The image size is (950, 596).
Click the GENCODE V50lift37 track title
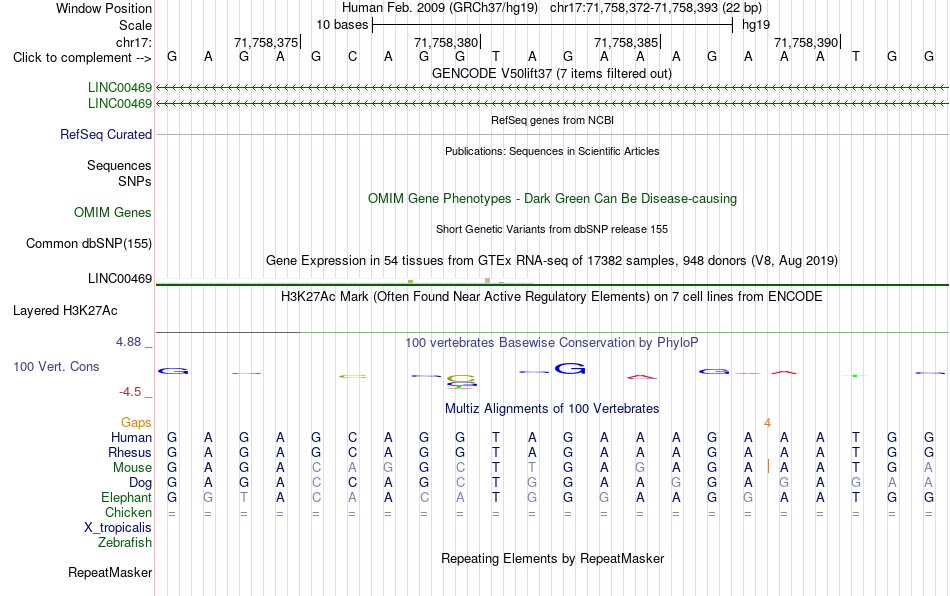(551, 73)
